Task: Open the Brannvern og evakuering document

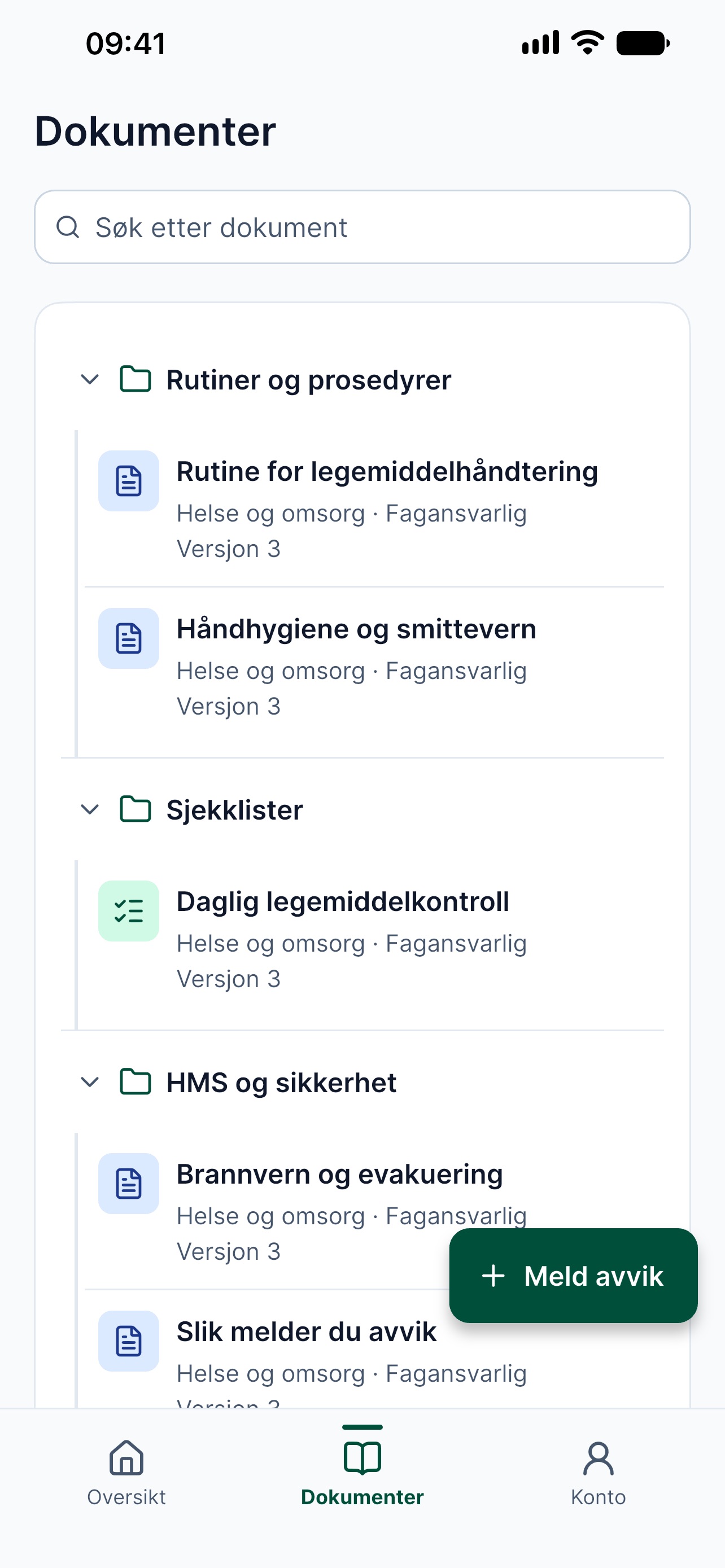Action: point(374,1211)
